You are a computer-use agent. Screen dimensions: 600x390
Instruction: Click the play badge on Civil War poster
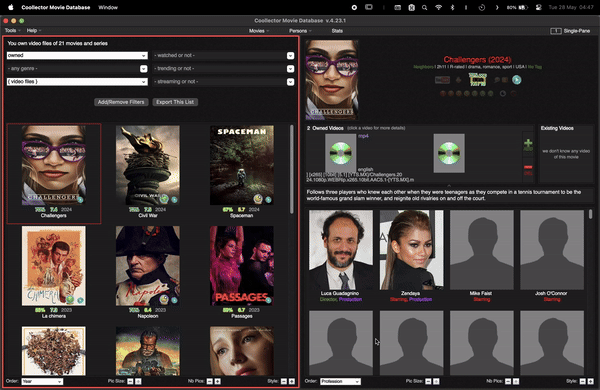174,199
